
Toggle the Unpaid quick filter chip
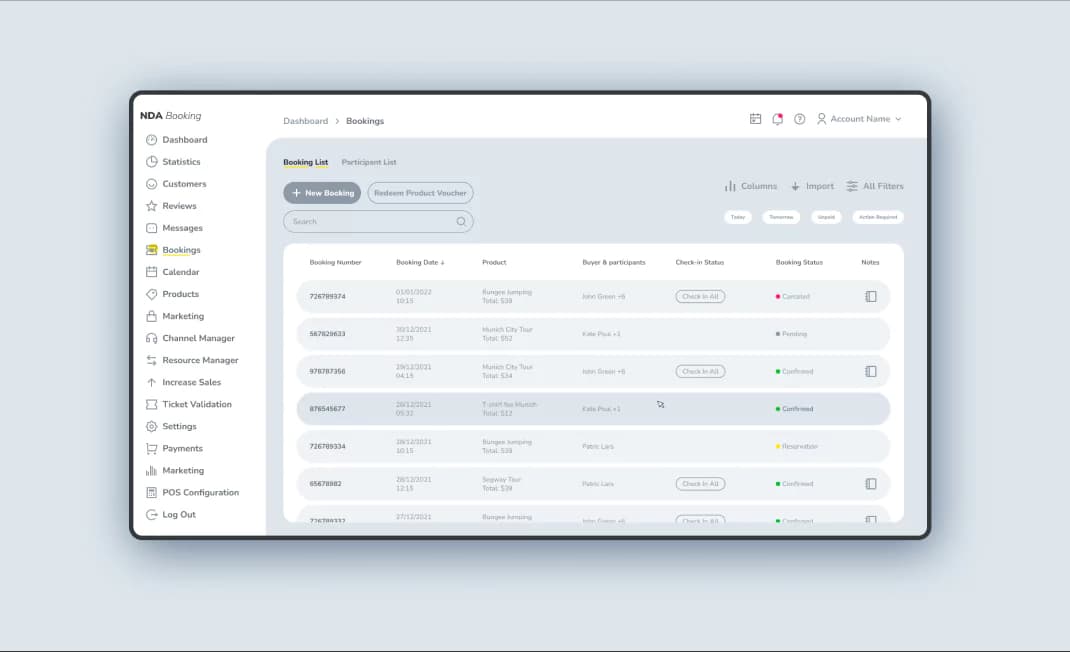(x=826, y=217)
